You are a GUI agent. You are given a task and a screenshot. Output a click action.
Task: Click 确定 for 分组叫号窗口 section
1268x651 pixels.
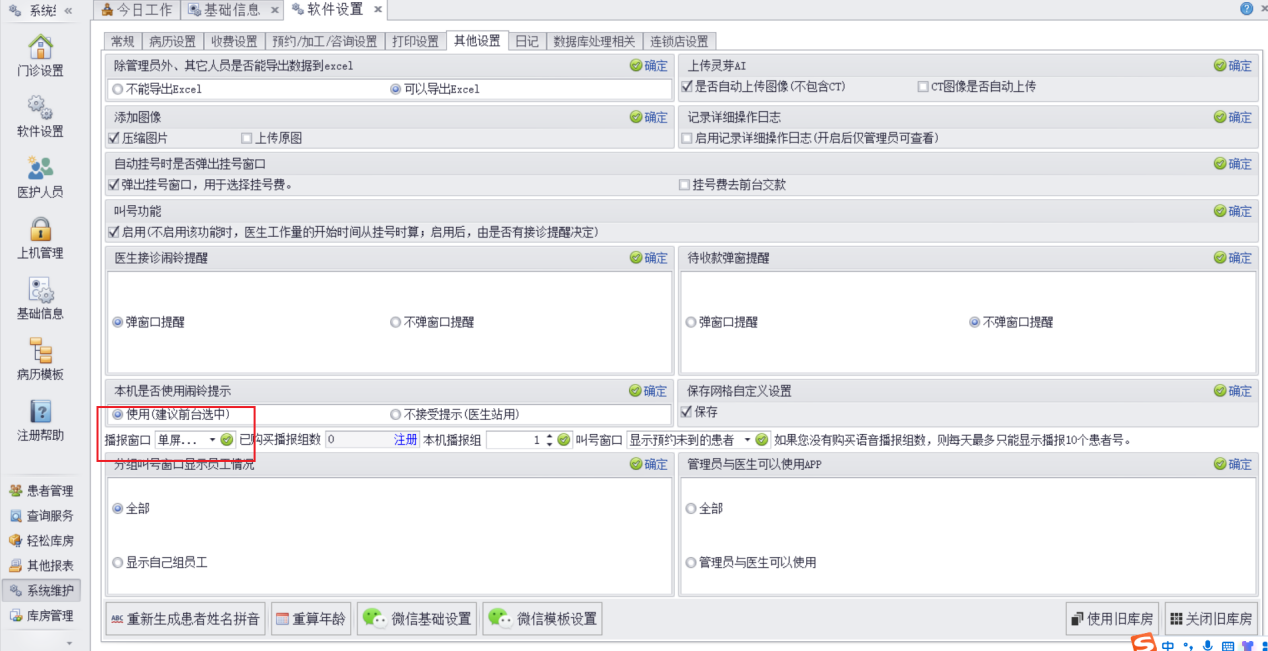click(x=649, y=464)
